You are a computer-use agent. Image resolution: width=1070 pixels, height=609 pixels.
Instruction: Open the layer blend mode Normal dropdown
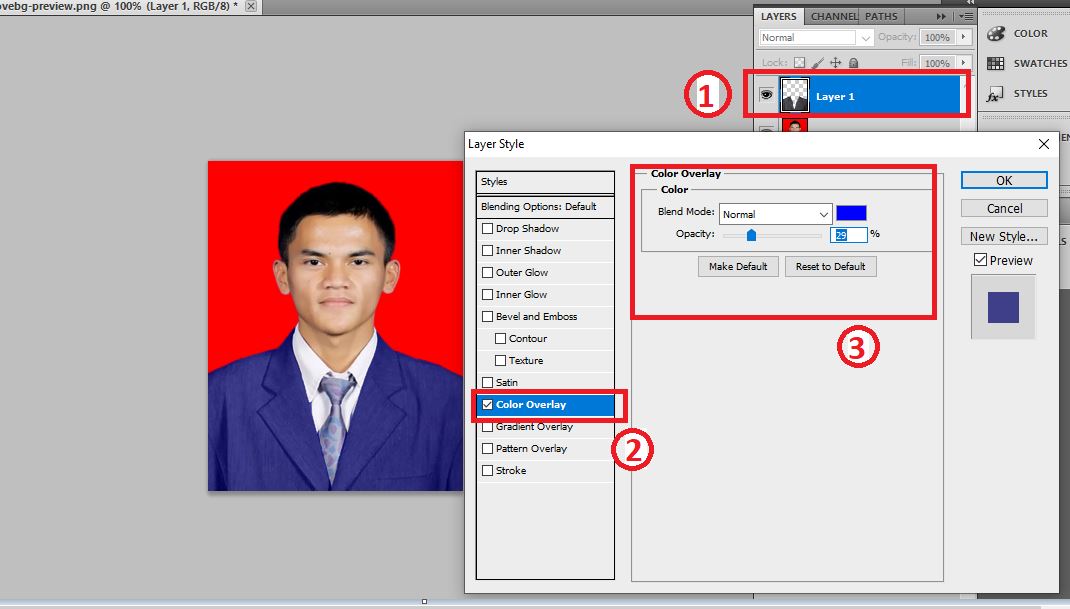click(816, 38)
